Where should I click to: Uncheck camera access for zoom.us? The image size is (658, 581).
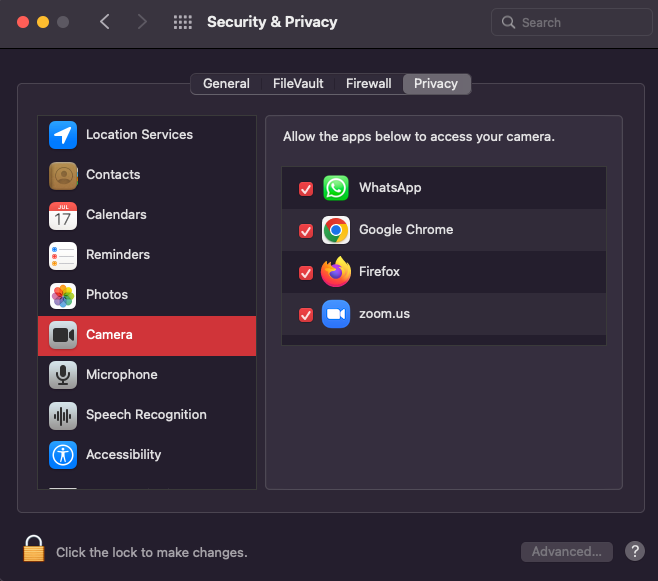(306, 315)
